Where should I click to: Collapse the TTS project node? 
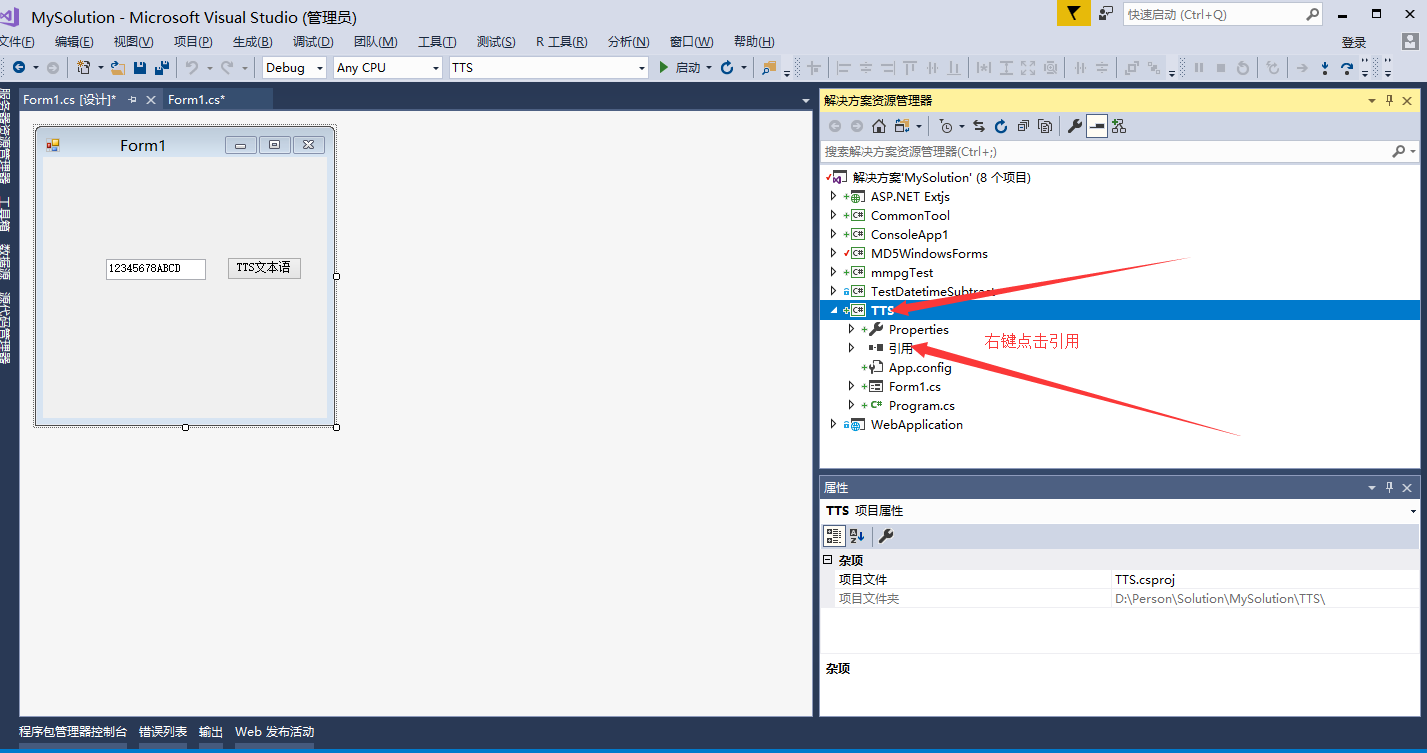(x=834, y=310)
